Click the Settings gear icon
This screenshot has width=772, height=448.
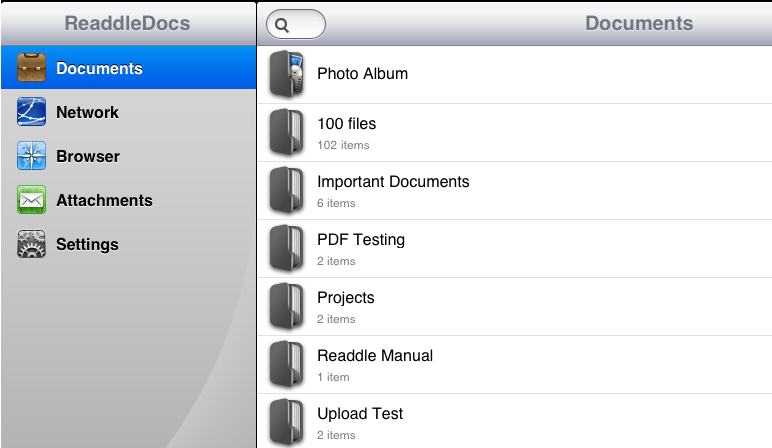point(32,244)
